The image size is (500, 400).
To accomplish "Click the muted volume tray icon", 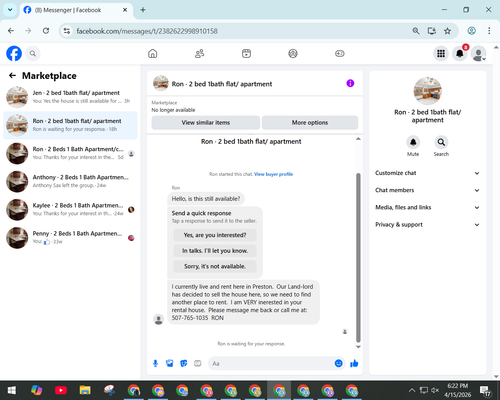I will pos(435,390).
